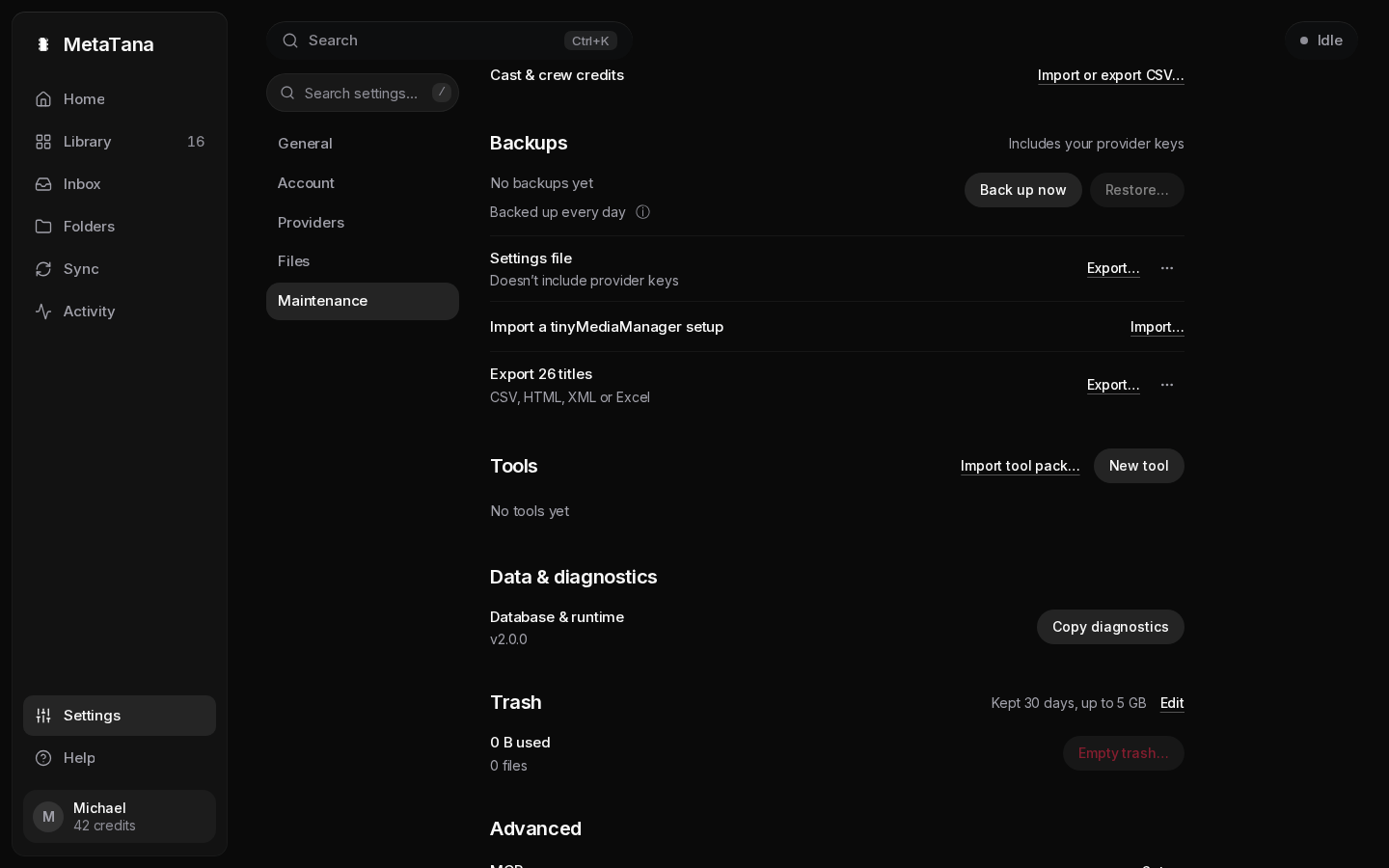Image resolution: width=1389 pixels, height=868 pixels.
Task: Click Michael's avatar M icon
Action: pyautogui.click(x=48, y=817)
